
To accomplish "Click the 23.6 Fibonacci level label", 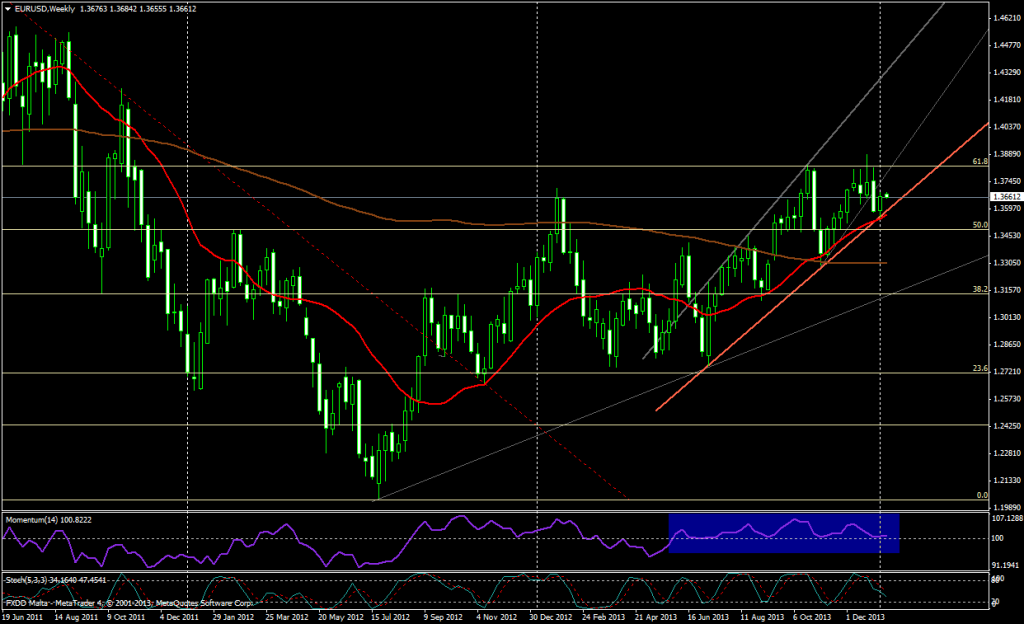I will [980, 368].
